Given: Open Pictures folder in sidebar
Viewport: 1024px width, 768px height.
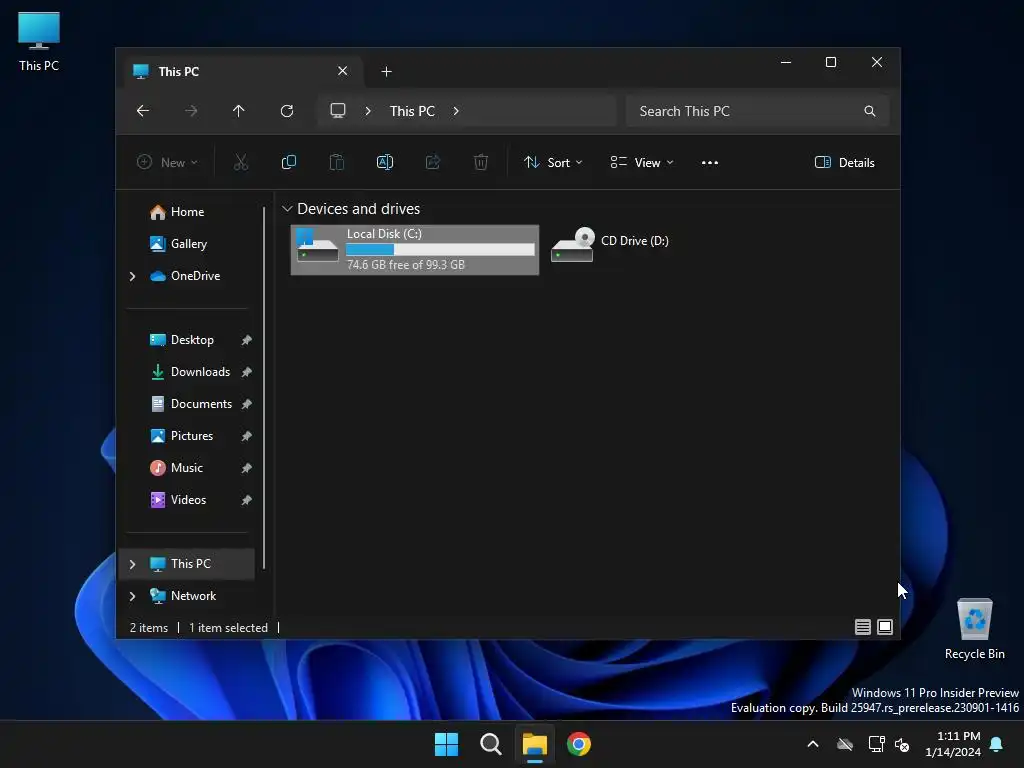Looking at the screenshot, I should 192,436.
